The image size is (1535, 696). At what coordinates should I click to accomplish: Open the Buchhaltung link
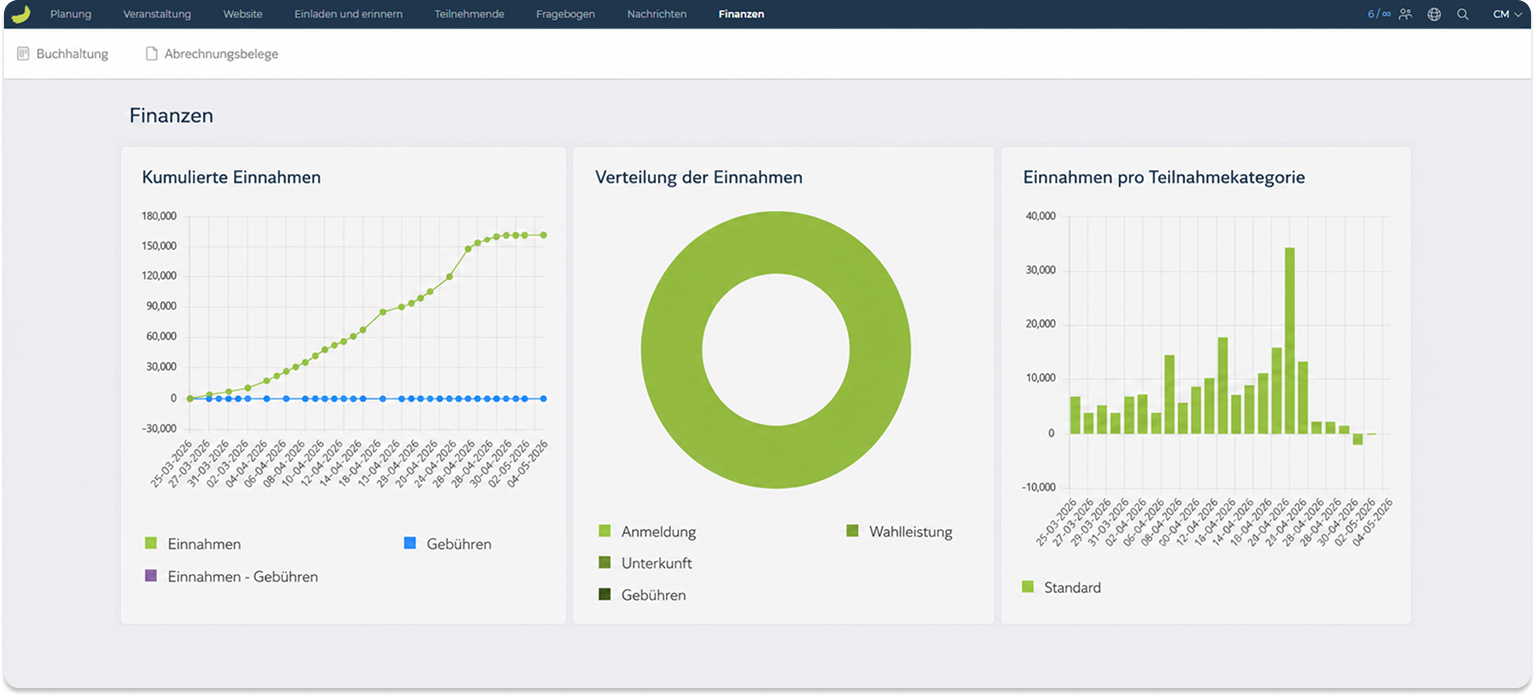[x=72, y=54]
